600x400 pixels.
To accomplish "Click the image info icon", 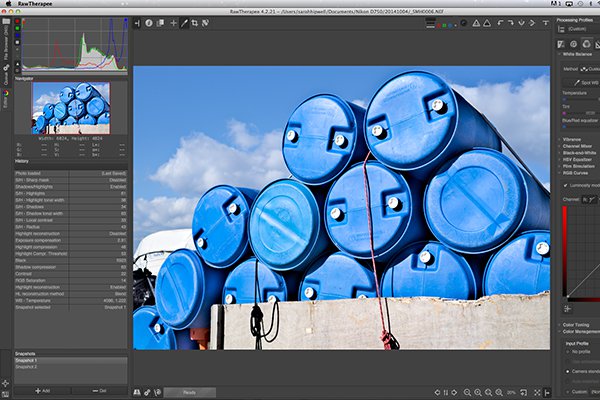I will 149,21.
